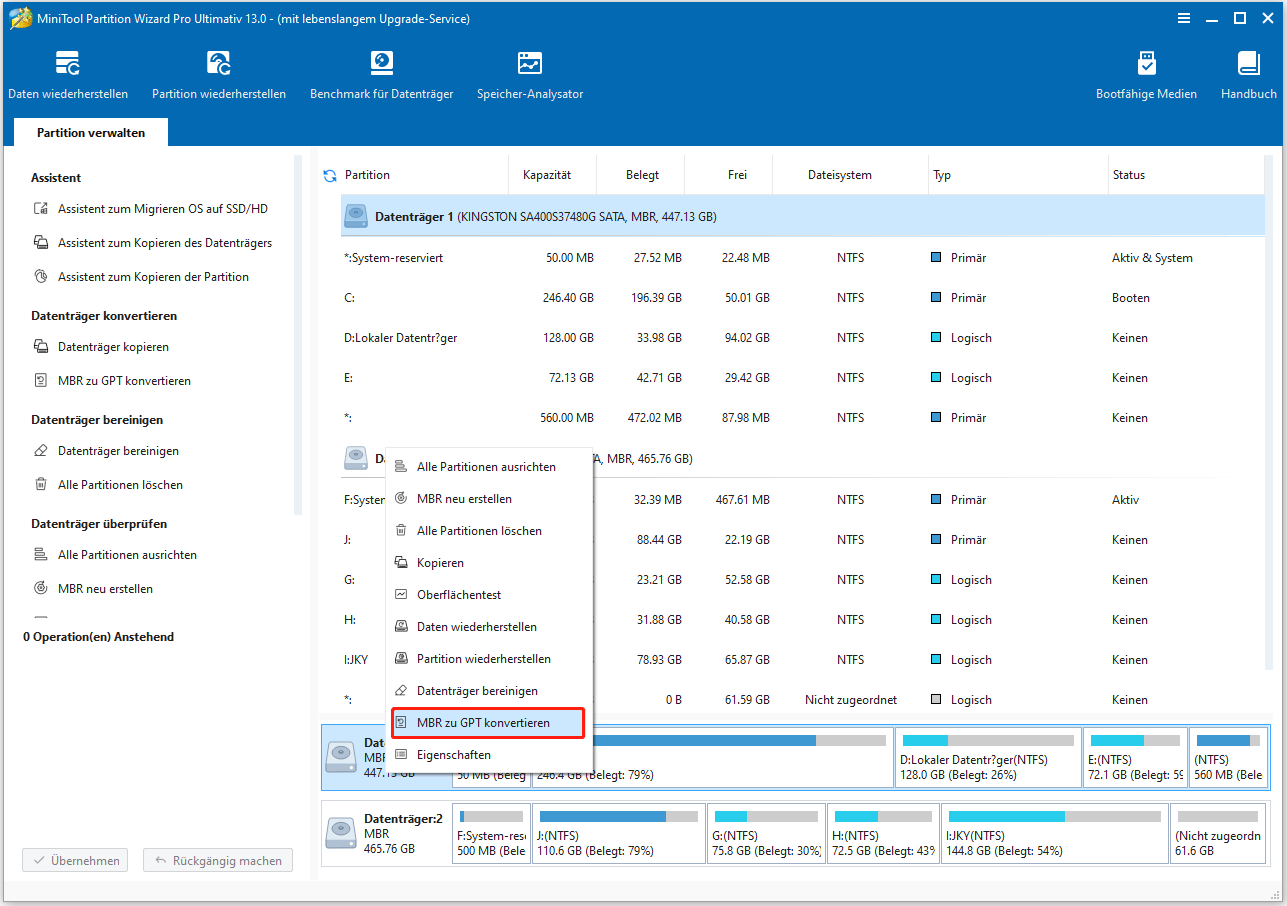The image size is (1287, 906).
Task: Click Alle Partitionen löschen in the sidebar
Action: [120, 485]
